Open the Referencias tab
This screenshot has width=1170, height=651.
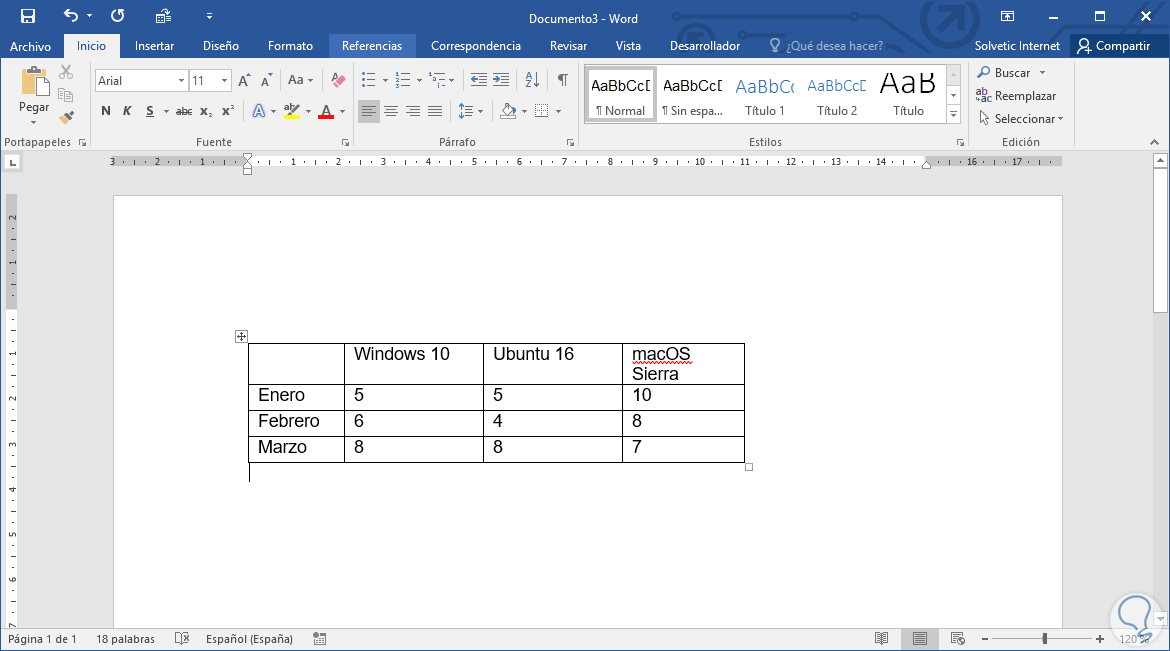tap(372, 46)
